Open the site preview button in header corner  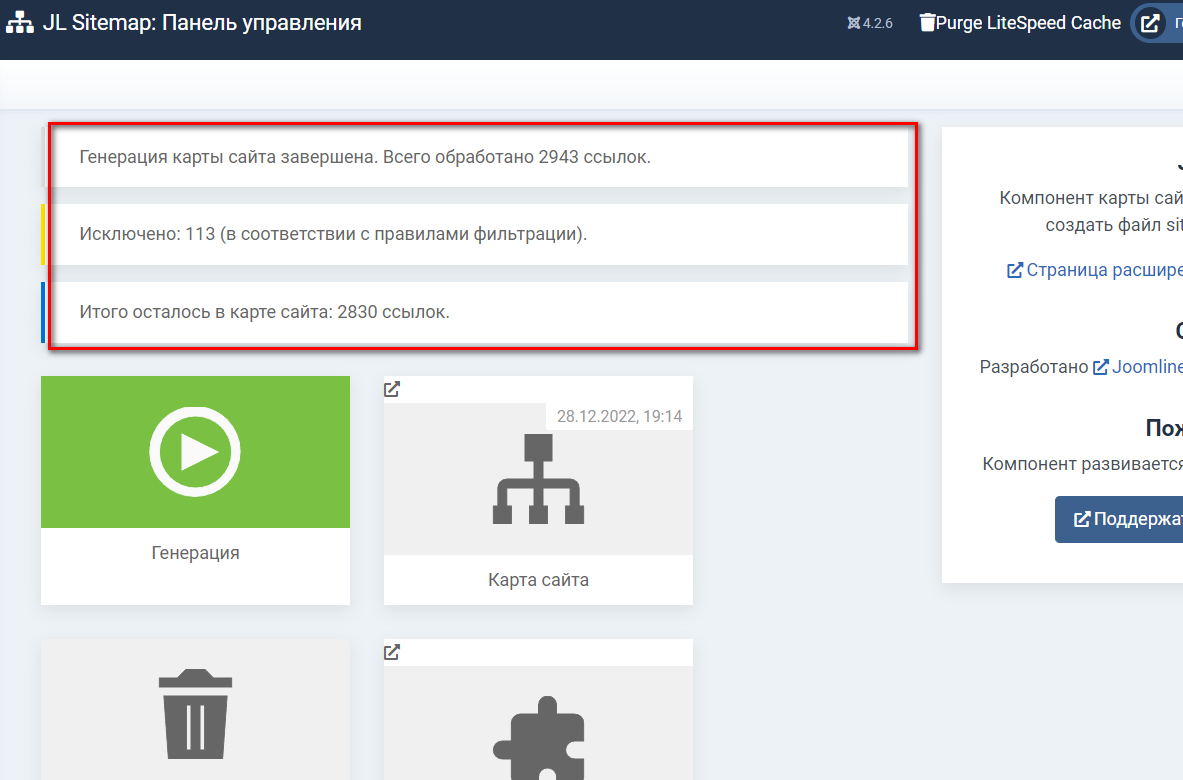pos(1151,23)
